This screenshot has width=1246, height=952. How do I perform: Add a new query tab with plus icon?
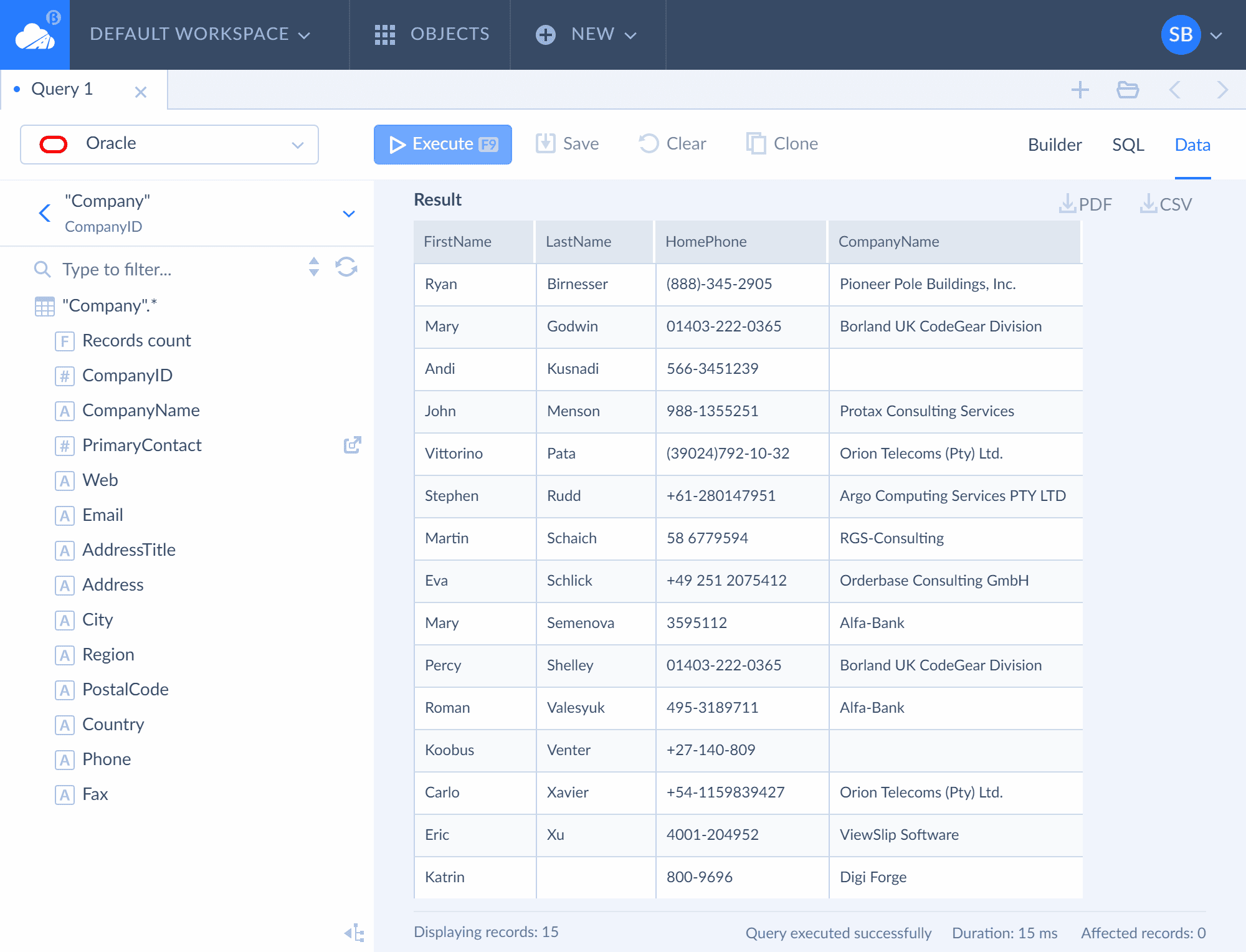1080,90
